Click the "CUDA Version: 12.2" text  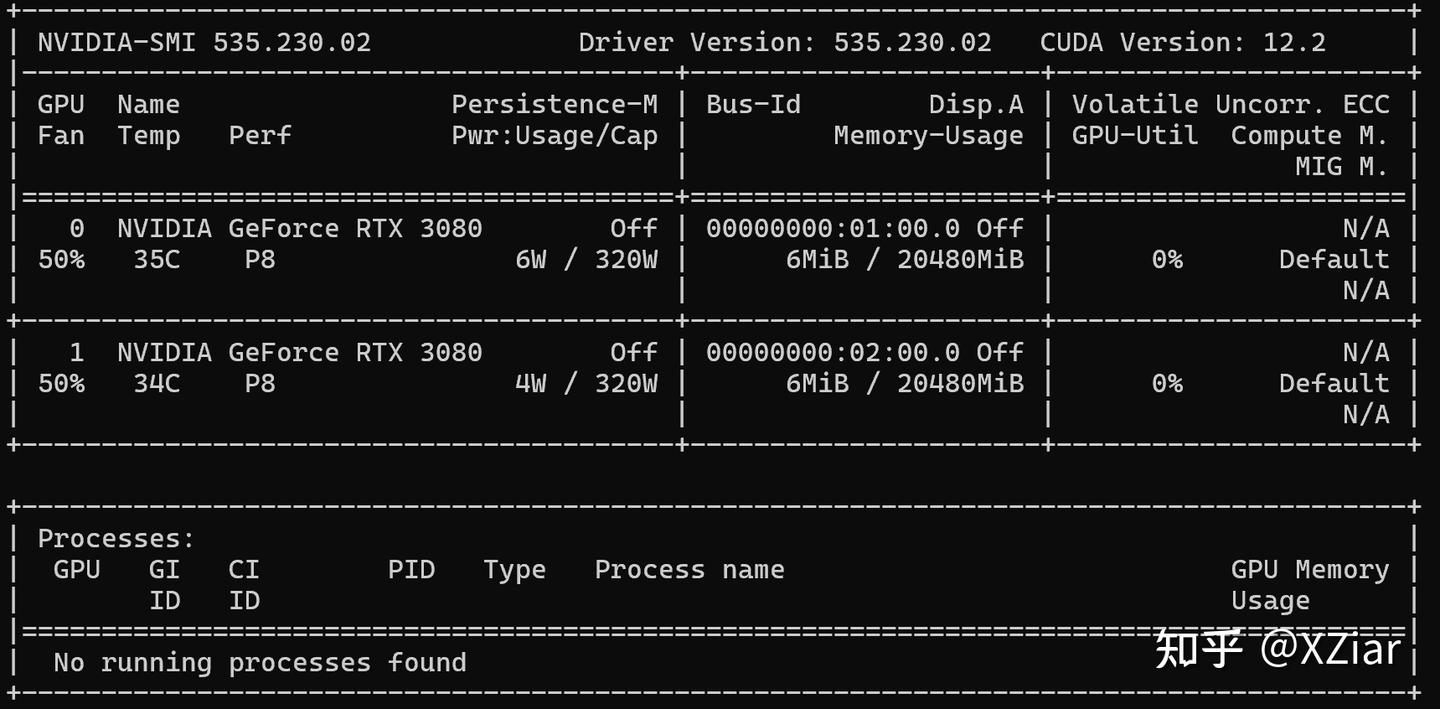point(1183,42)
